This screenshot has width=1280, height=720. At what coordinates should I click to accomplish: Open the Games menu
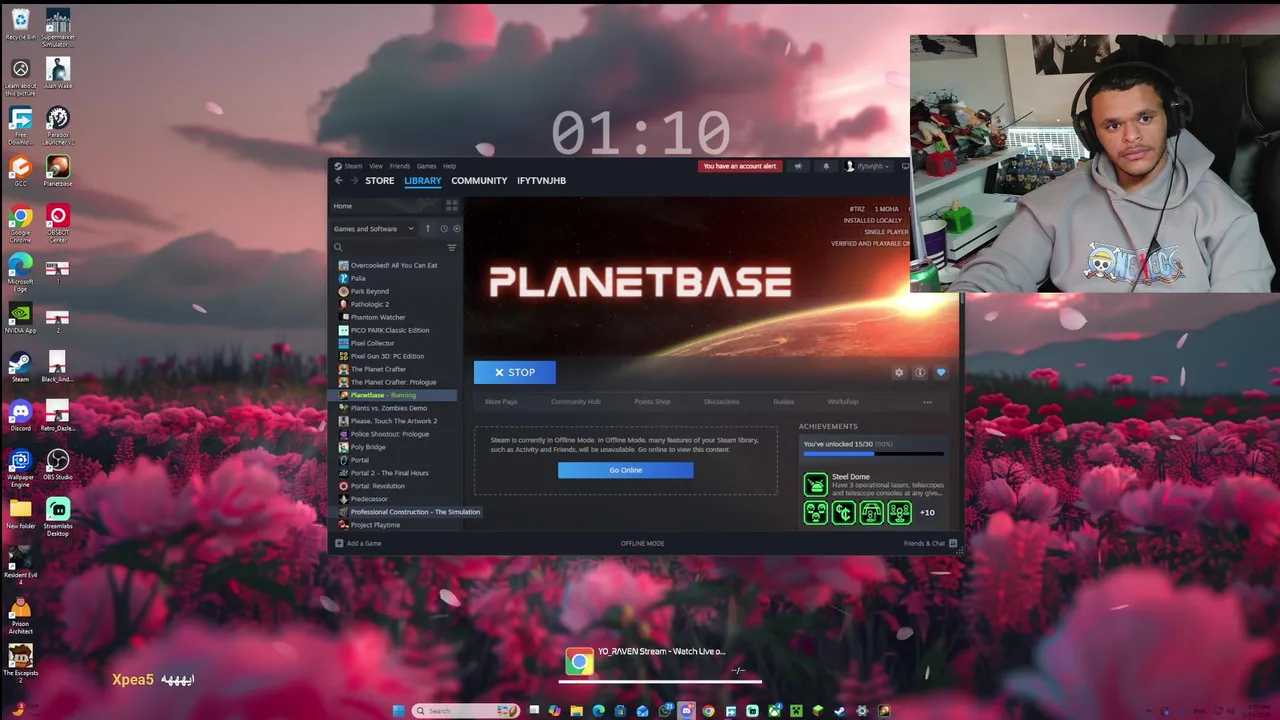[x=426, y=166]
